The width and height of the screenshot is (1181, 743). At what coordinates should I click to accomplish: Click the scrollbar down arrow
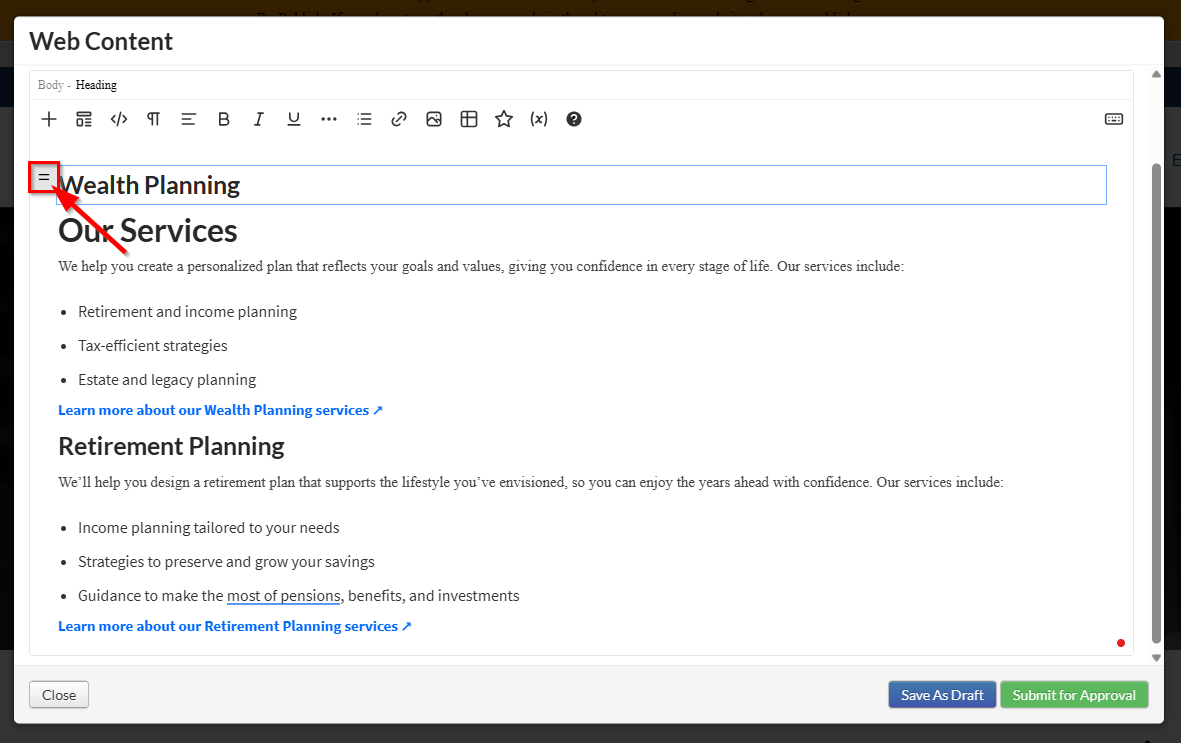click(1156, 658)
